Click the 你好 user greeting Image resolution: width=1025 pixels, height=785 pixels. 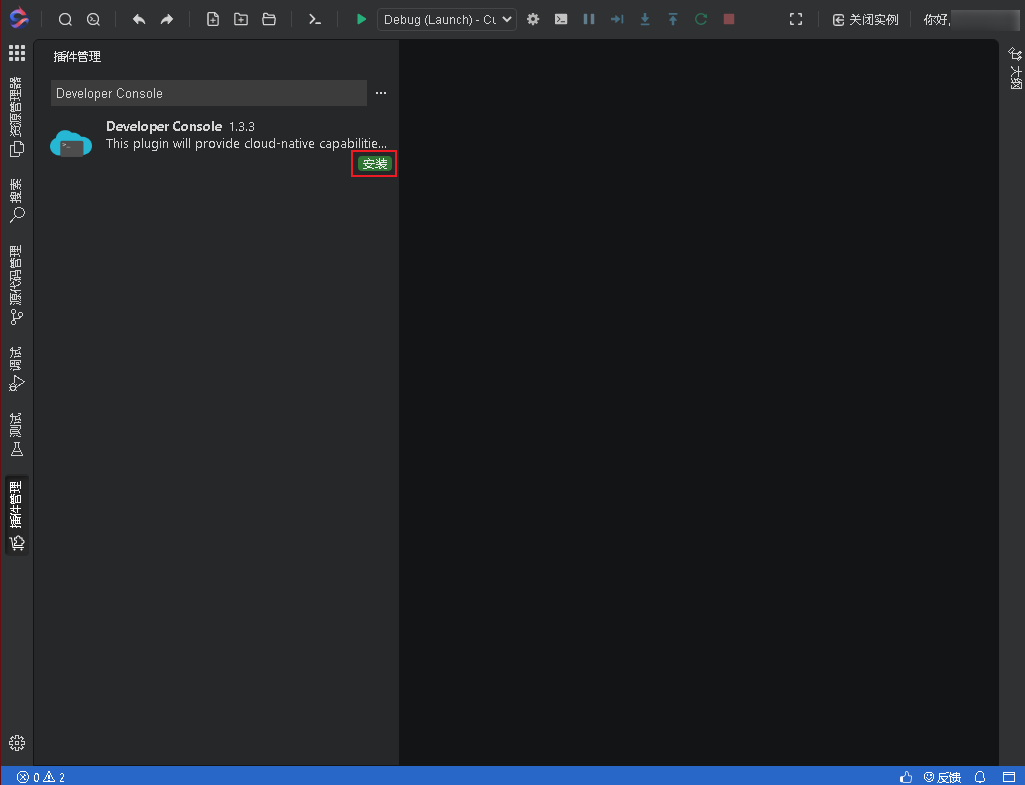[x=937, y=20]
